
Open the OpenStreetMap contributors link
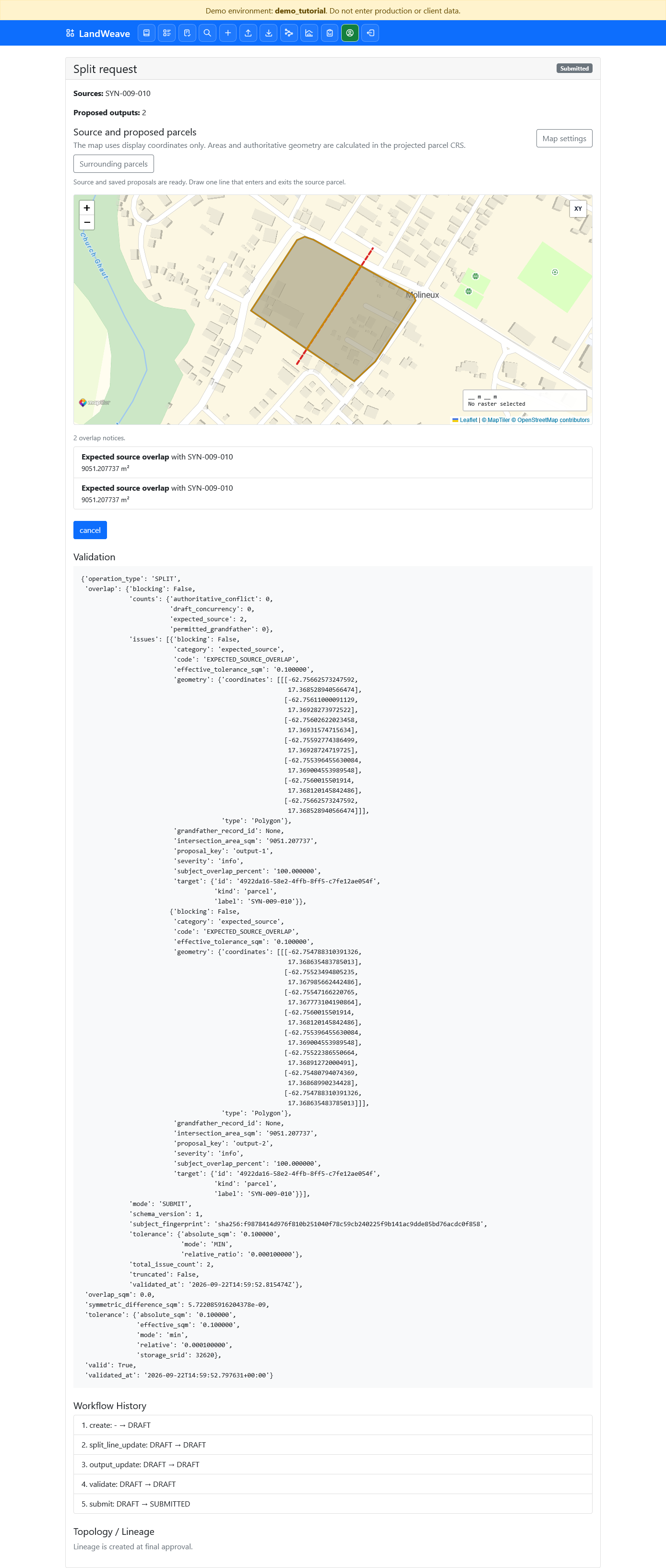coord(553,420)
